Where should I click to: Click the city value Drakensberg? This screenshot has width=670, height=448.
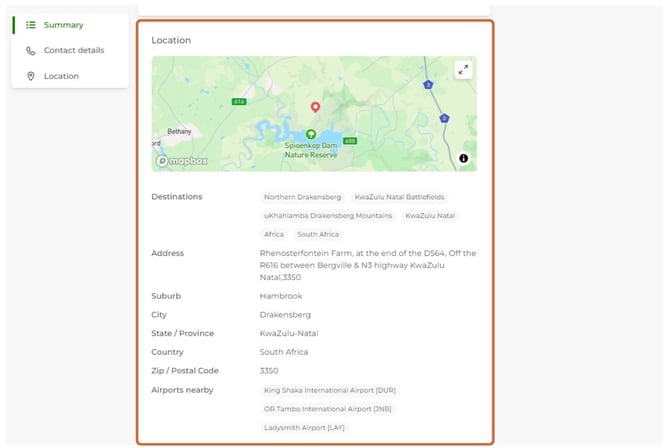tap(285, 315)
